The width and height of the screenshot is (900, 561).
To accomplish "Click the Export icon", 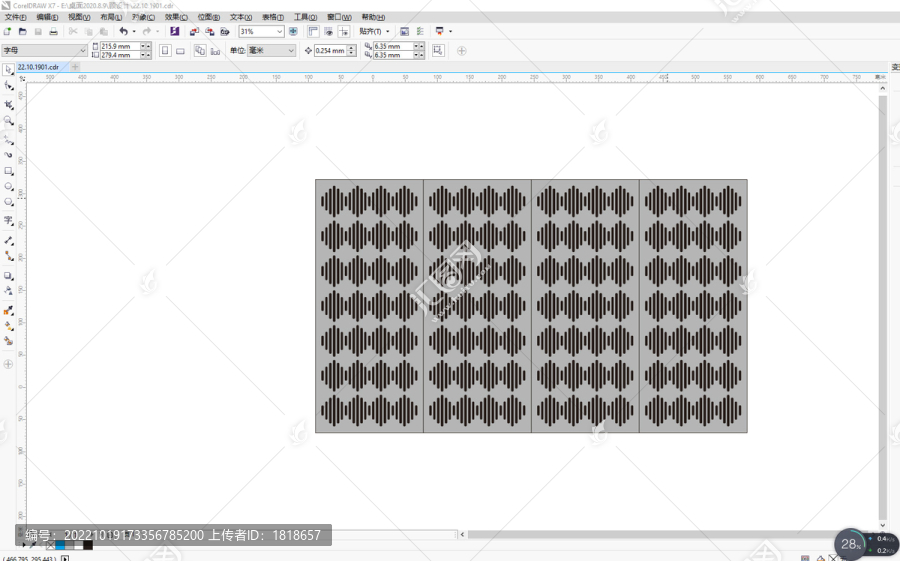I will coord(210,32).
